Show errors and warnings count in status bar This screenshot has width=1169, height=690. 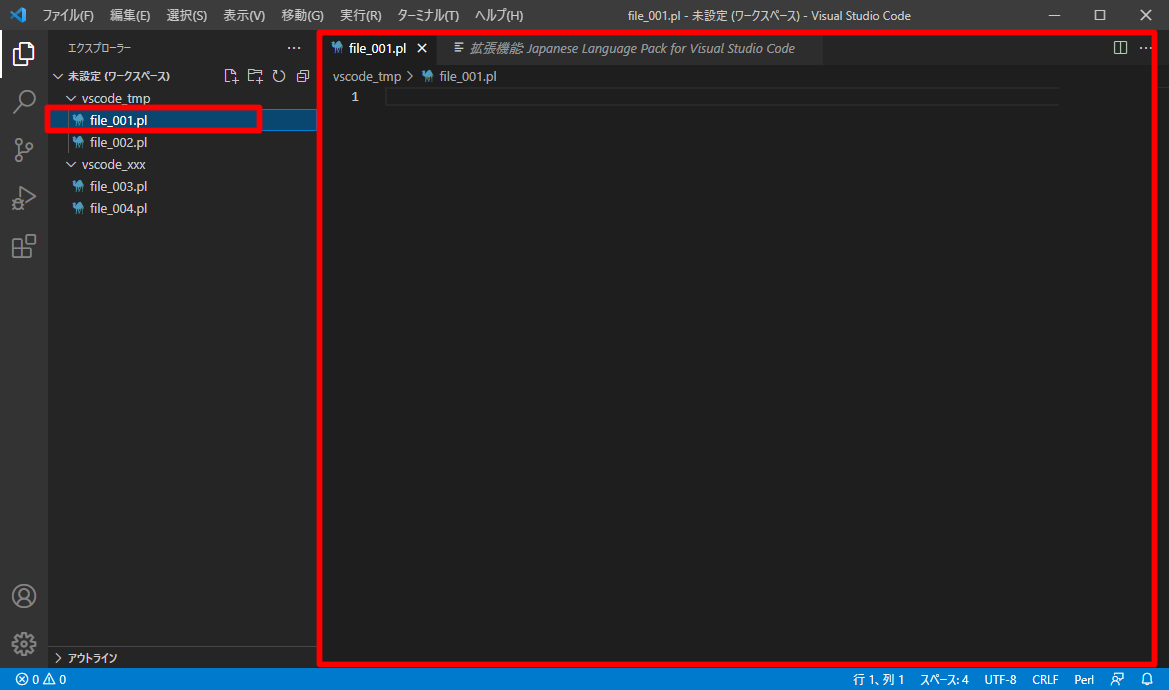[41, 679]
